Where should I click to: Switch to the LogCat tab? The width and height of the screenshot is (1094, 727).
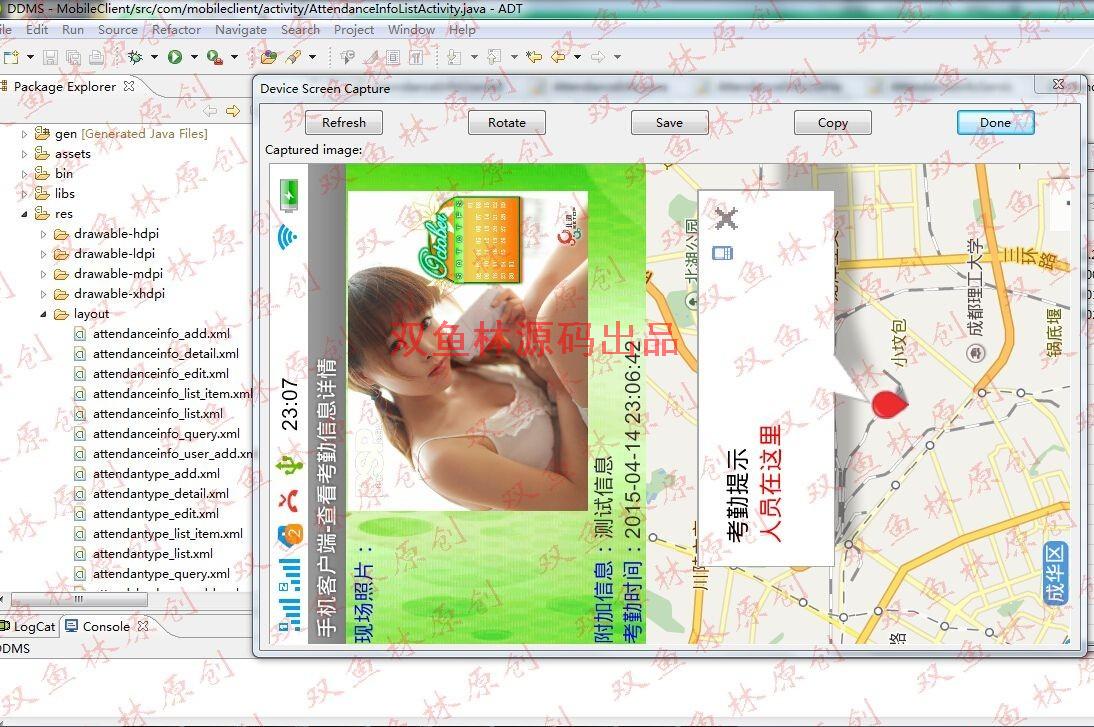(x=29, y=626)
